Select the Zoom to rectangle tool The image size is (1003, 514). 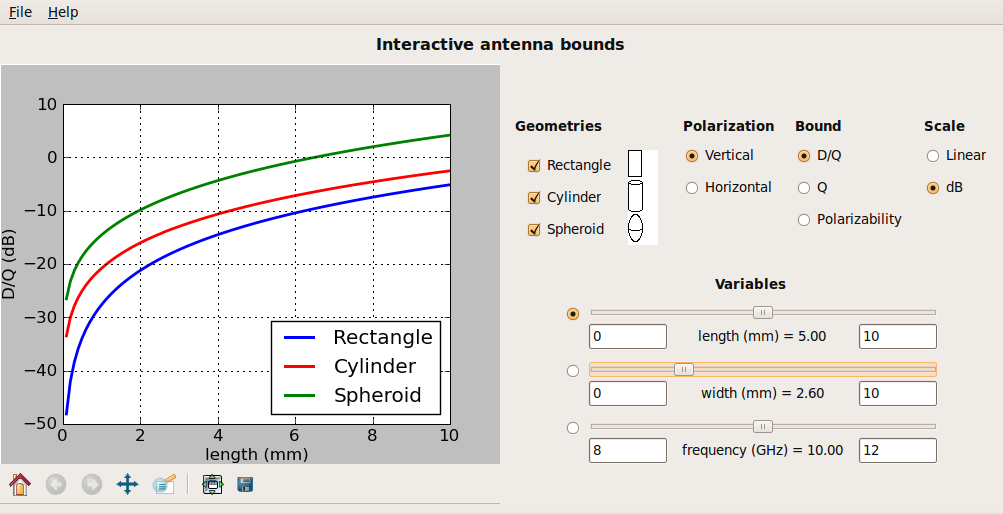pyautogui.click(x=164, y=484)
